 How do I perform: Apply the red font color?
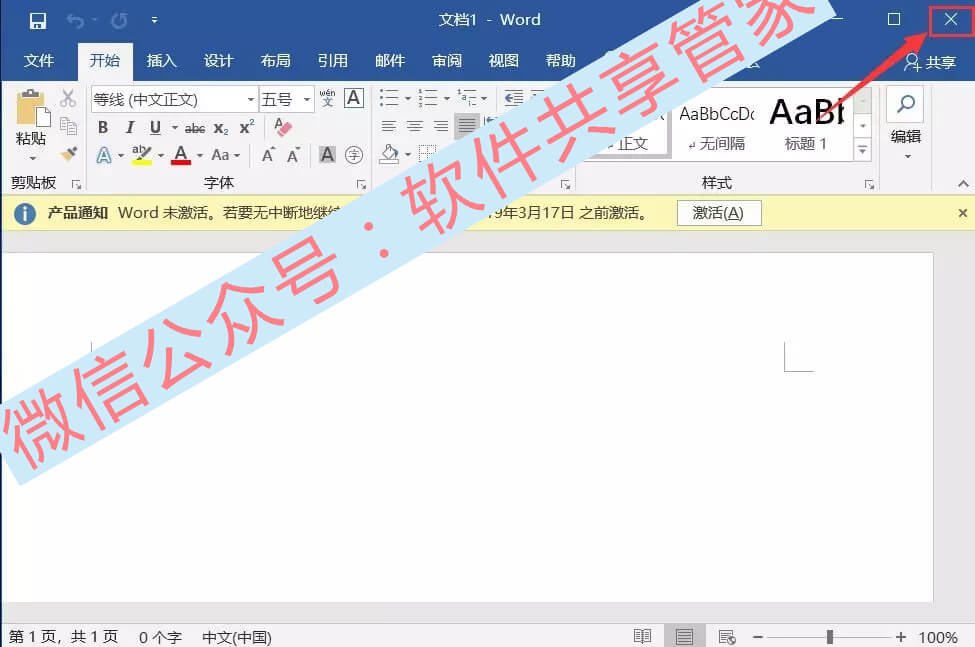pos(181,155)
